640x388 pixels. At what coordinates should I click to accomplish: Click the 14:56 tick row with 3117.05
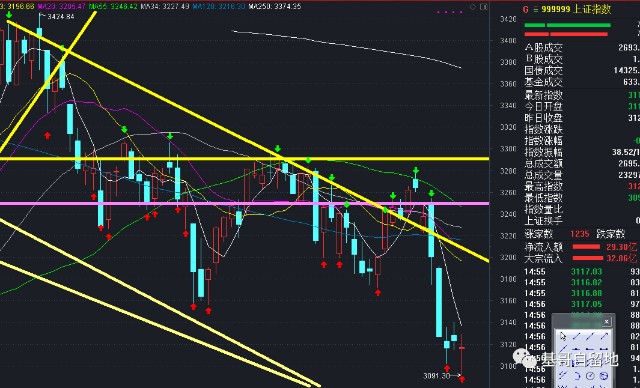click(582, 304)
